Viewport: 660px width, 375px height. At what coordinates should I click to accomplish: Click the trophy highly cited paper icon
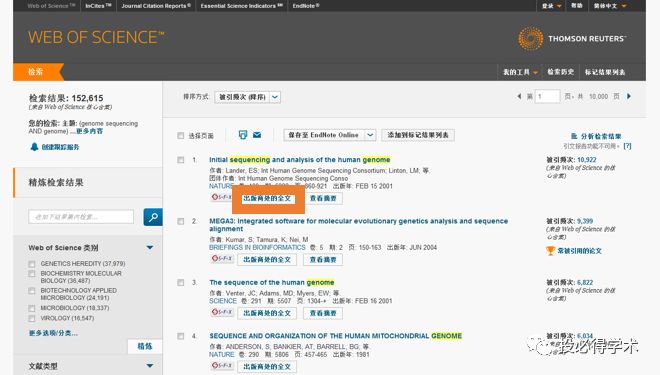pyautogui.click(x=550, y=251)
